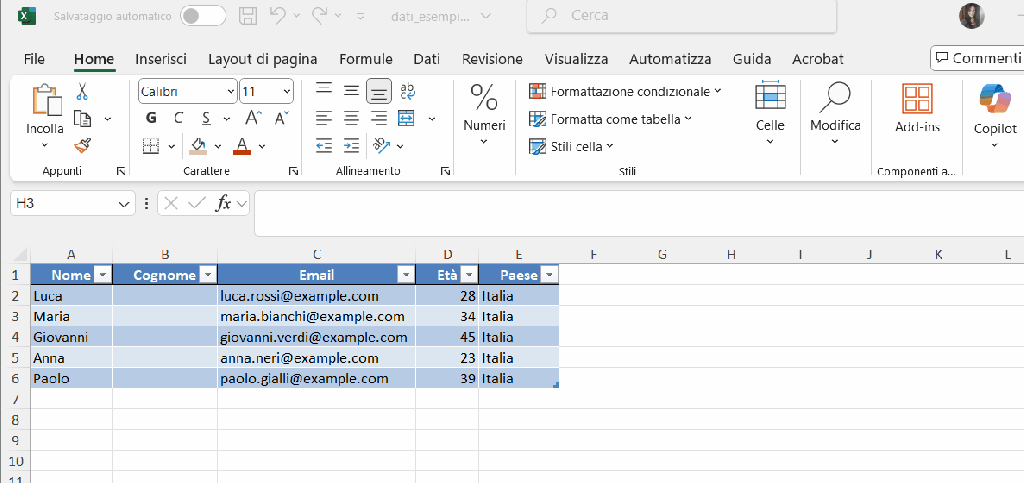Toggle italic formatting with the C button
This screenshot has width=1024, height=483.
(178, 118)
